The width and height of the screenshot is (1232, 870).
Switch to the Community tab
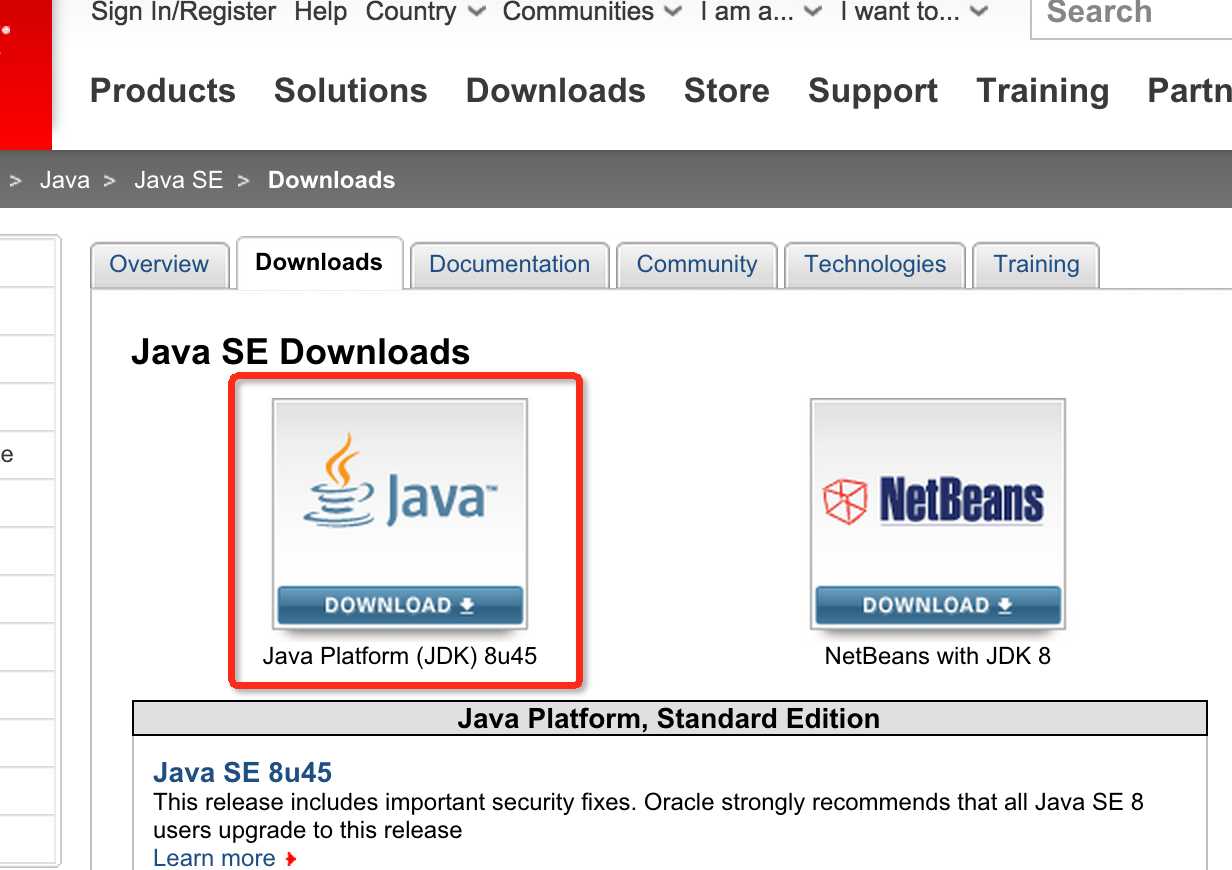[x=697, y=265]
